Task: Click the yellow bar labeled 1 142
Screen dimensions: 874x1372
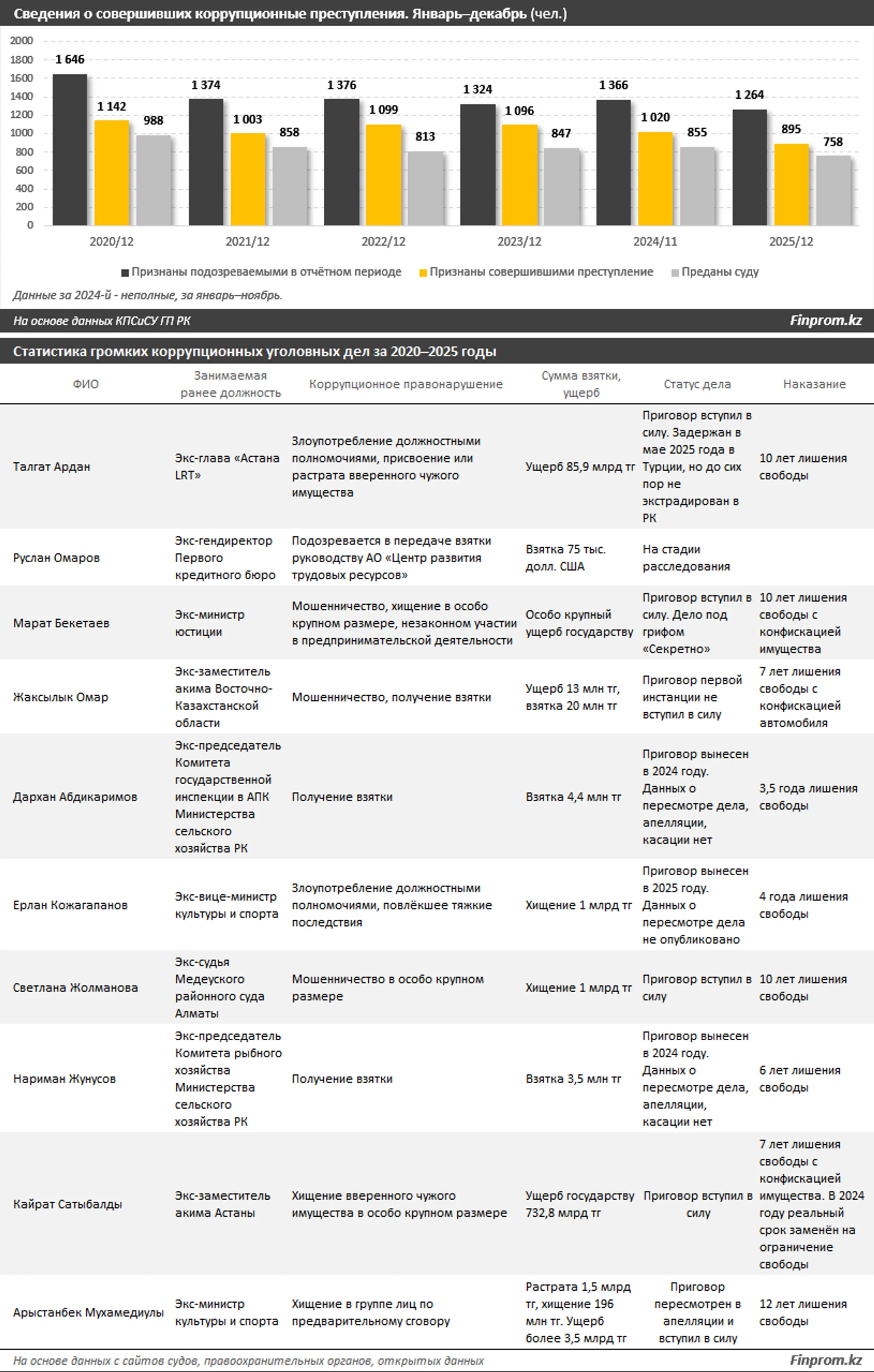Action: (x=112, y=173)
